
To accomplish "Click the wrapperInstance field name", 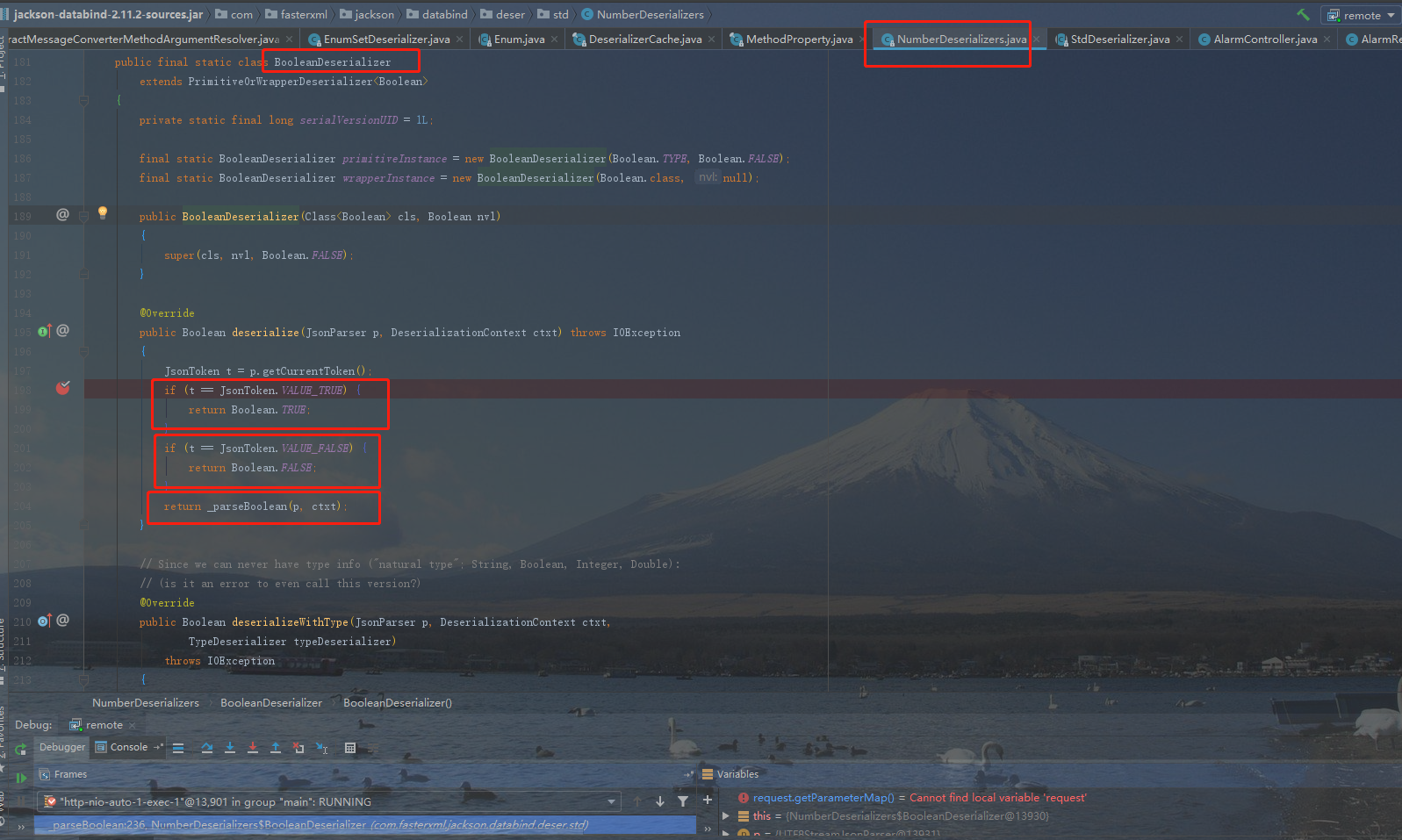I will 388,178.
